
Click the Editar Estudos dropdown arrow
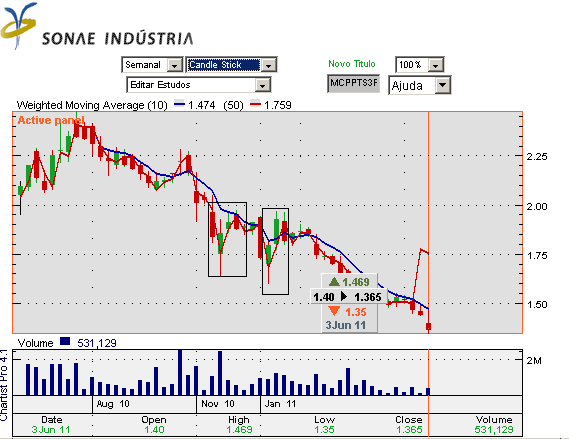pos(262,85)
